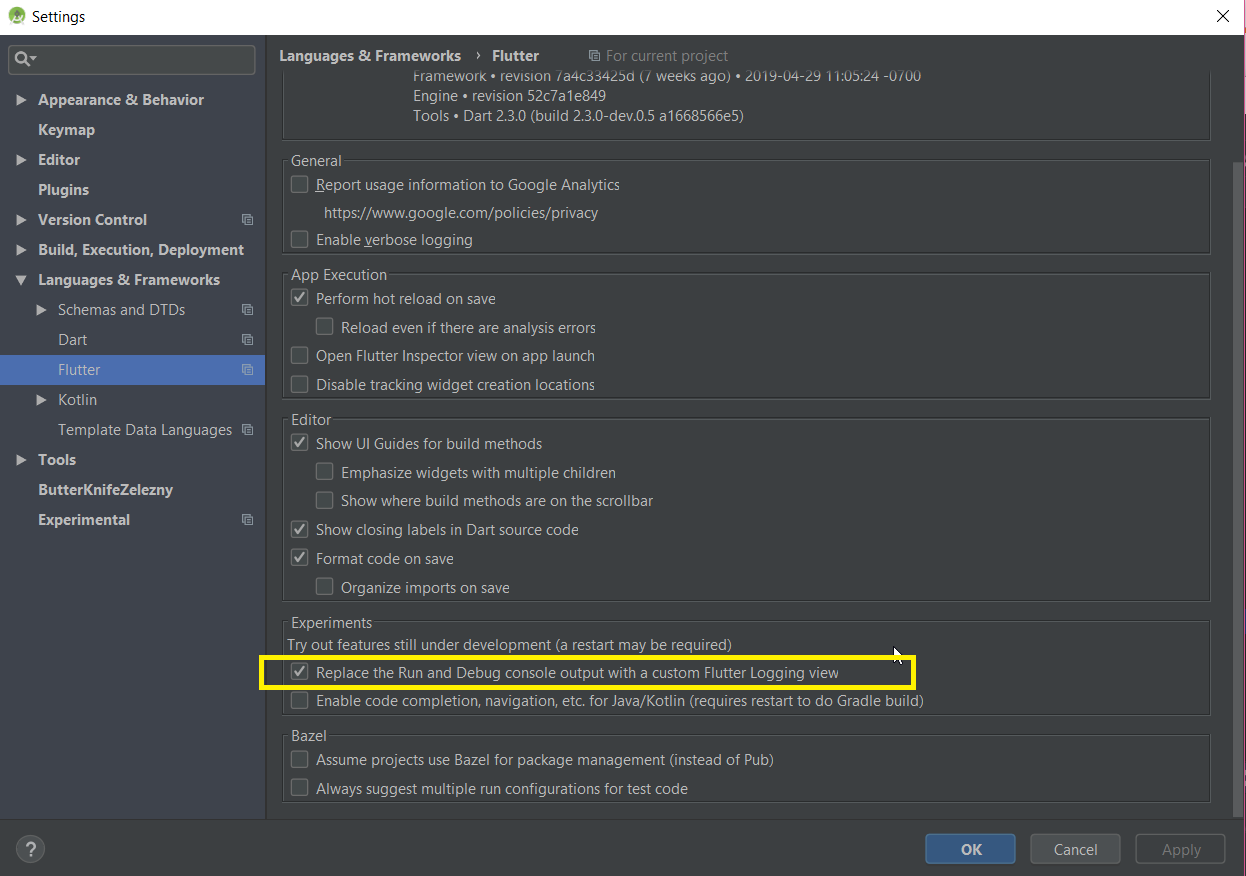Screen dimensions: 1246x876
Task: Click project-level icon beside Schemas and DTDs
Action: pos(248,310)
